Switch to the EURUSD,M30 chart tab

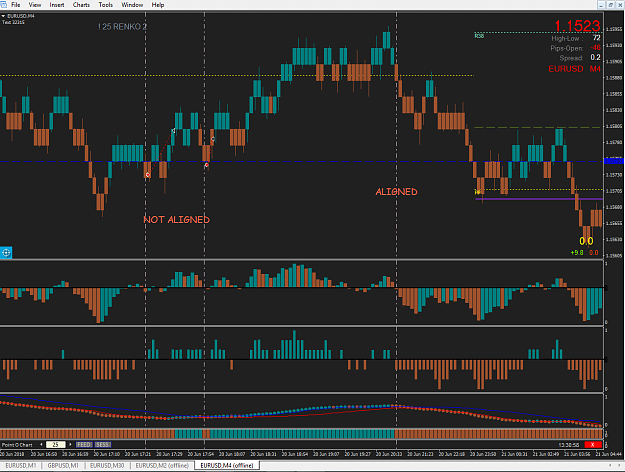[107, 465]
